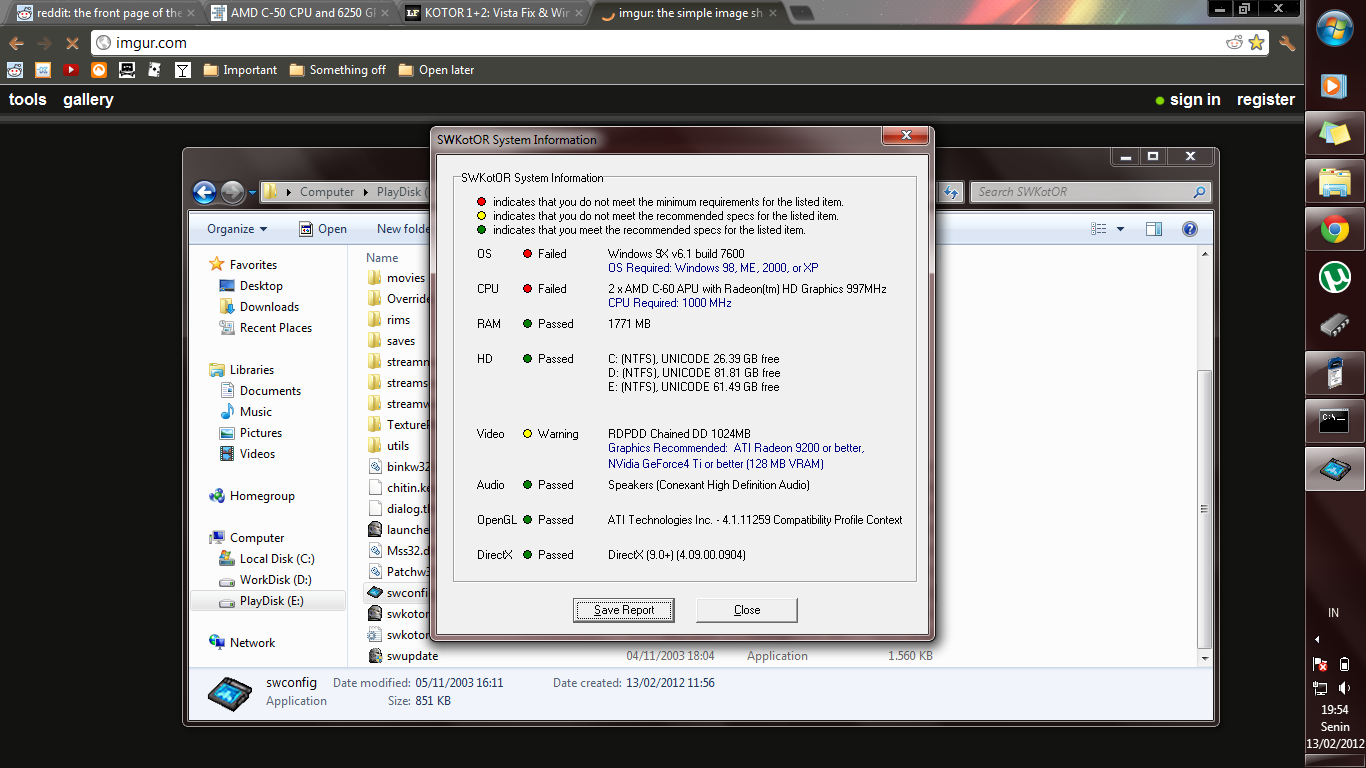Image resolution: width=1366 pixels, height=768 pixels.
Task: Open uTorrent from the taskbar
Action: [x=1334, y=277]
